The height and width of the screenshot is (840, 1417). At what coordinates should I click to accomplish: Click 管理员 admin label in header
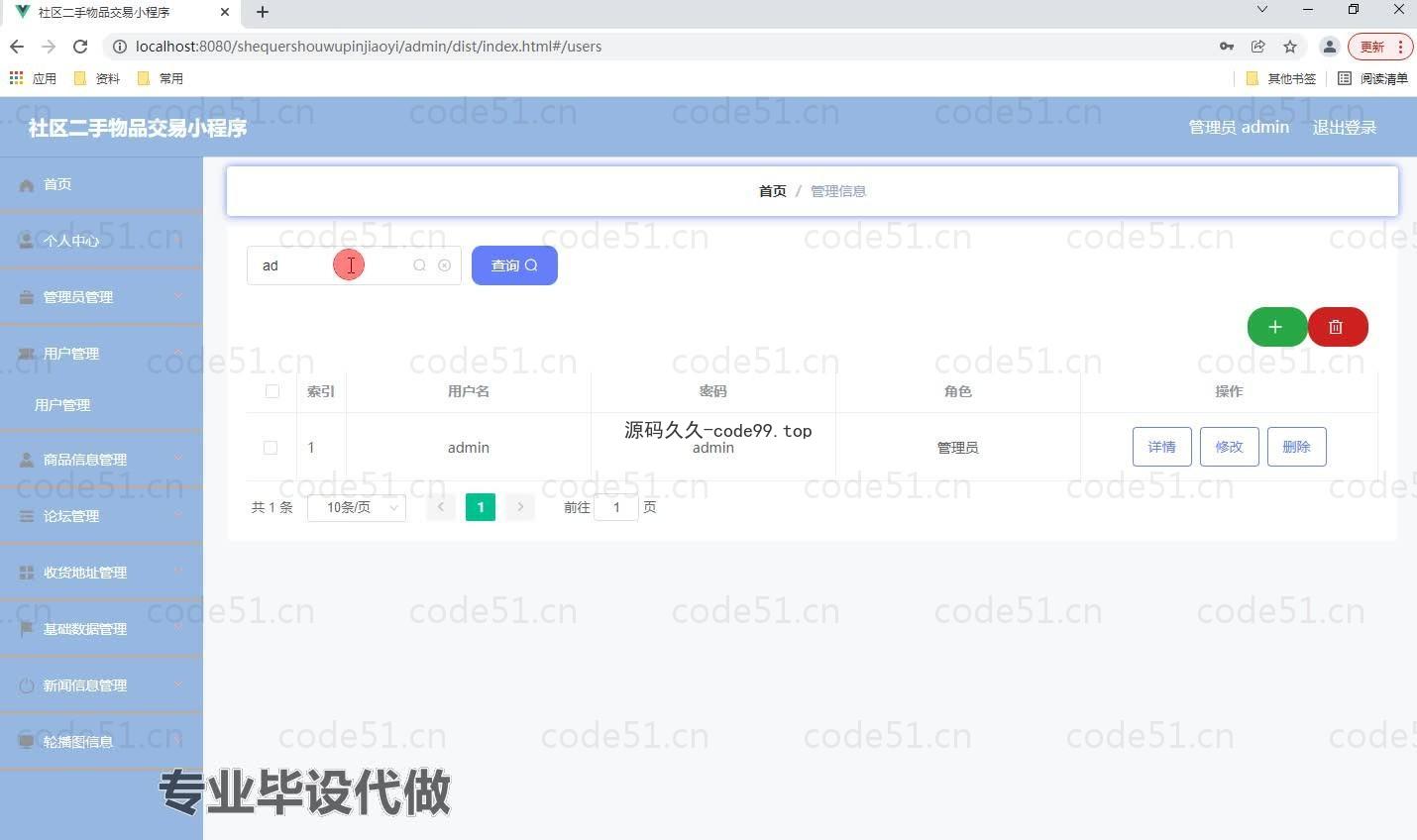click(x=1239, y=128)
